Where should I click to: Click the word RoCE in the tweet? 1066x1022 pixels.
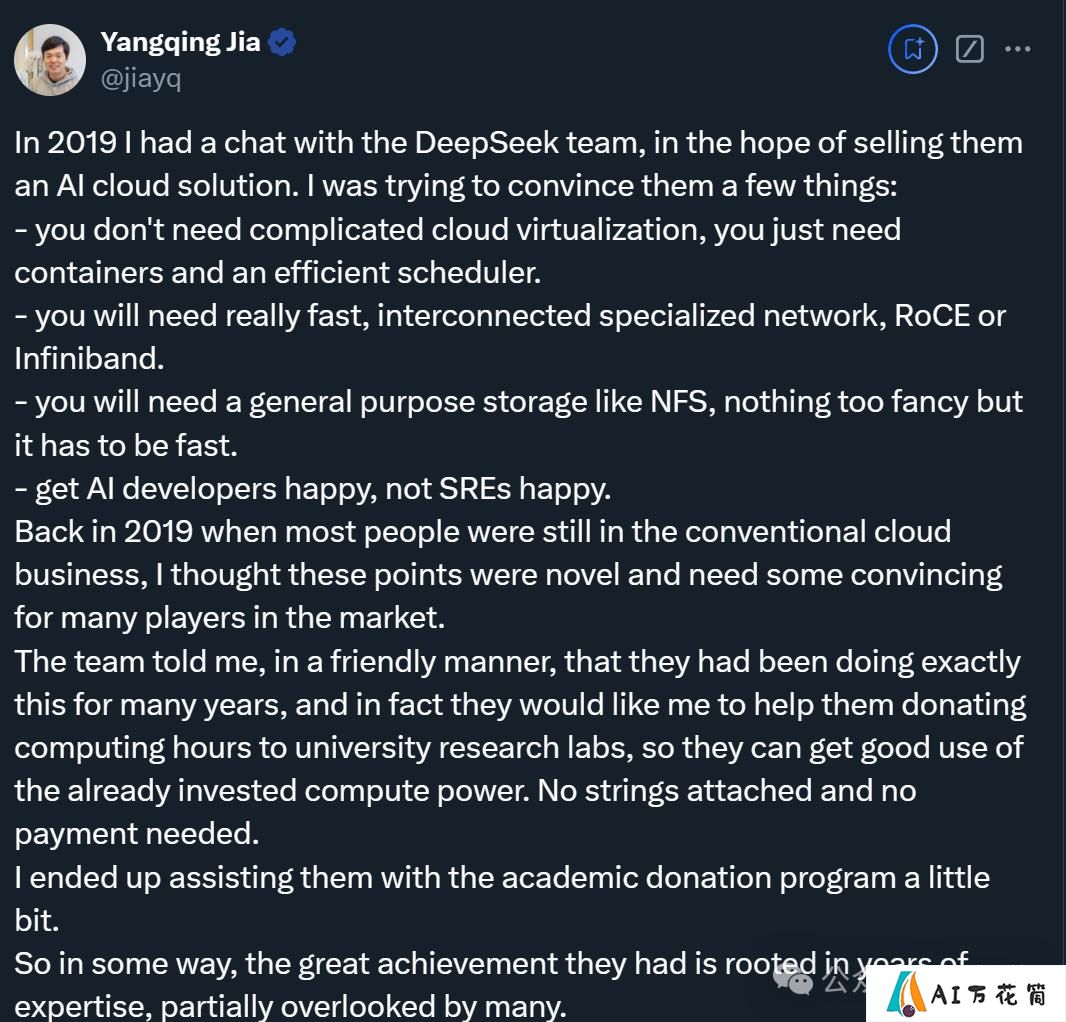coord(932,316)
